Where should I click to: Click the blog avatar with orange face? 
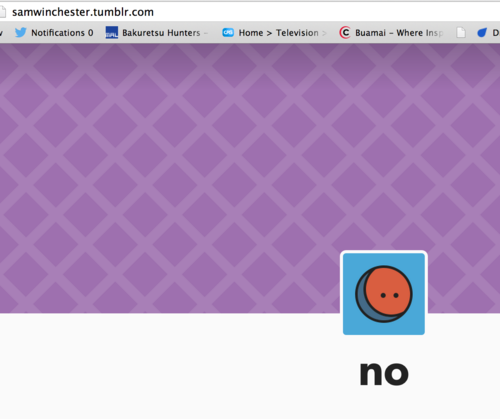(x=384, y=294)
